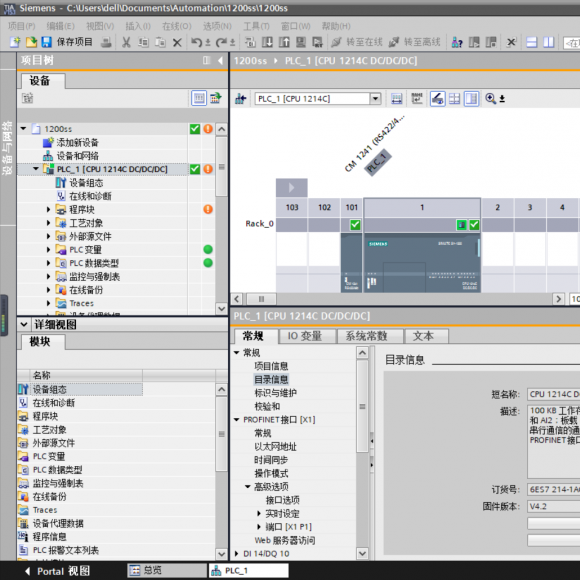Collapse PROFINET接口 [X1] properties node
The height and width of the screenshot is (580, 580).
(x=237, y=420)
